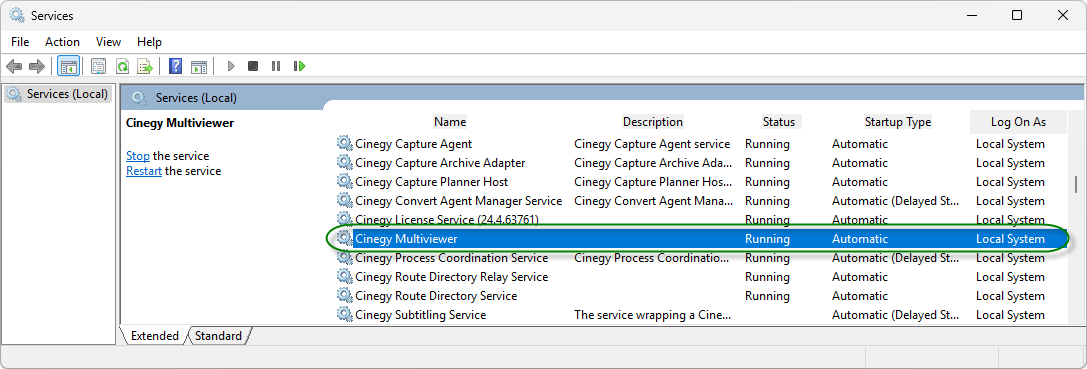Click the Services title bar app icon
1087x369 pixels.
tap(17, 15)
